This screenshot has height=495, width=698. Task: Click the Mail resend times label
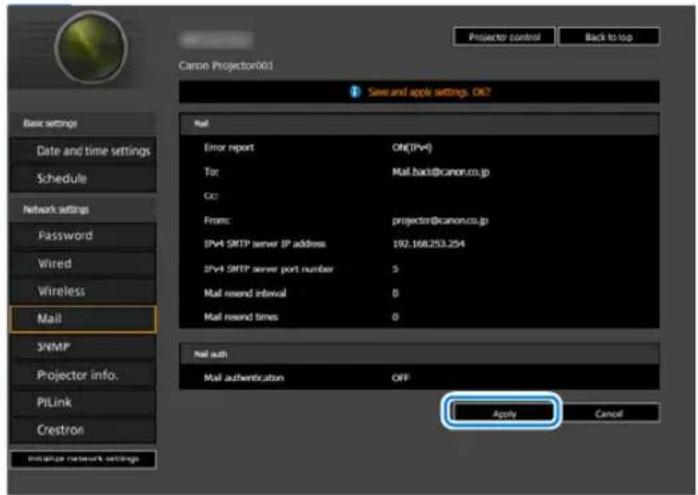point(241,316)
